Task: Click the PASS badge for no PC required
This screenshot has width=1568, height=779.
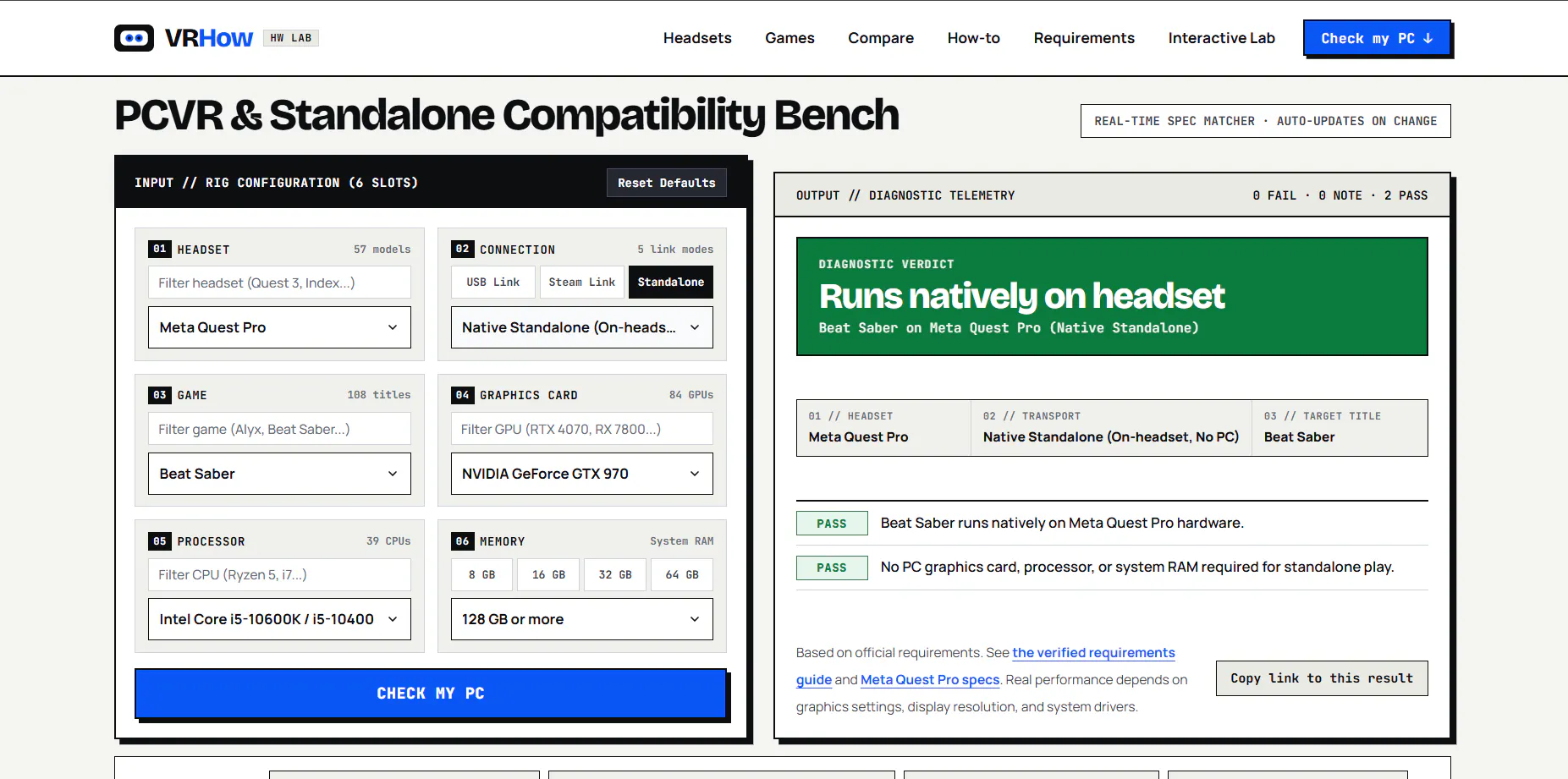Action: pyautogui.click(x=832, y=568)
